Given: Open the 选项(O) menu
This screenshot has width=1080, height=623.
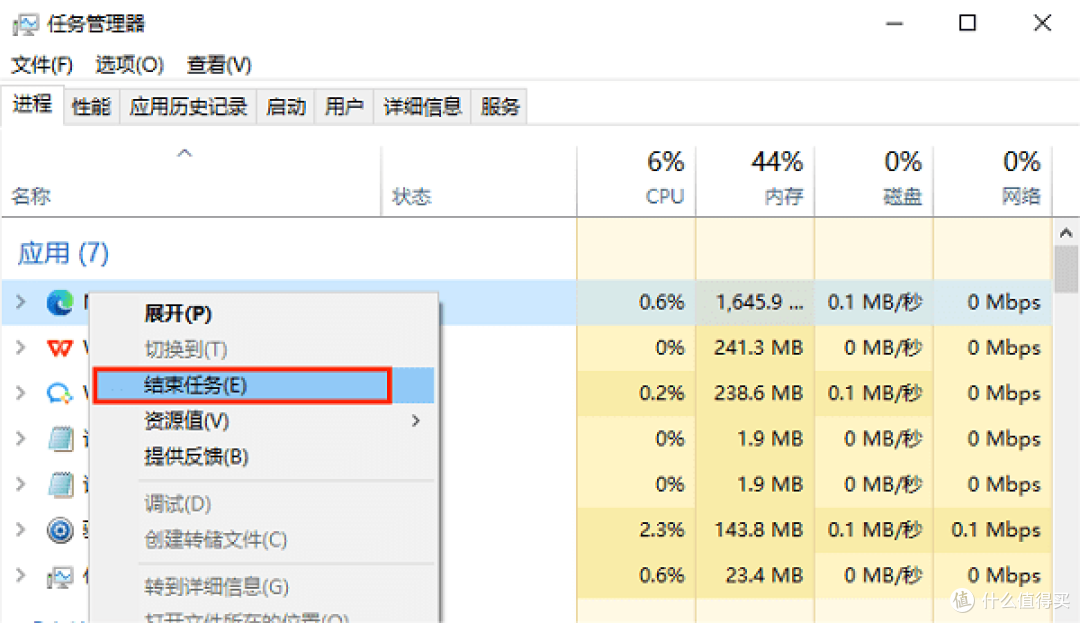Looking at the screenshot, I should click(x=129, y=65).
